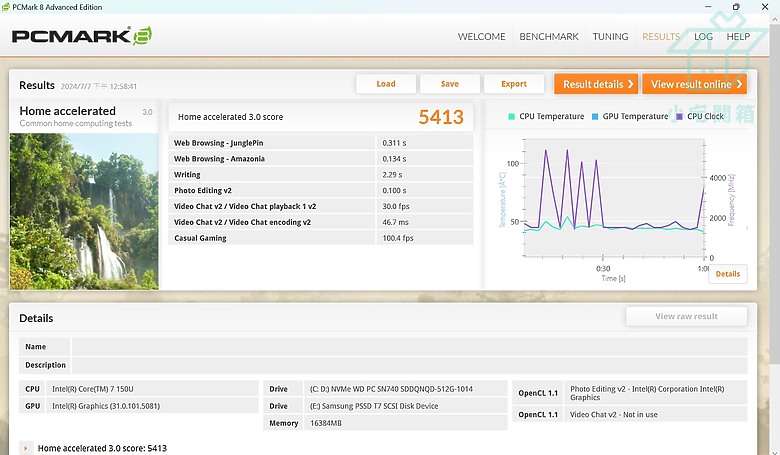
Task: Minimize the PCMark 8 window
Action: [x=708, y=7]
